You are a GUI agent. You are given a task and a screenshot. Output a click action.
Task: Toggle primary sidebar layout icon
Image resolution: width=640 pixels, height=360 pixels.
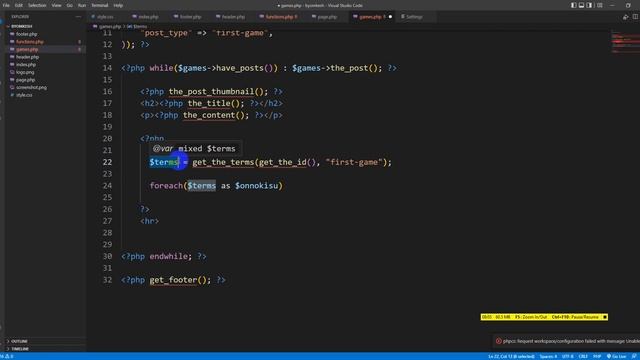(x=573, y=5)
